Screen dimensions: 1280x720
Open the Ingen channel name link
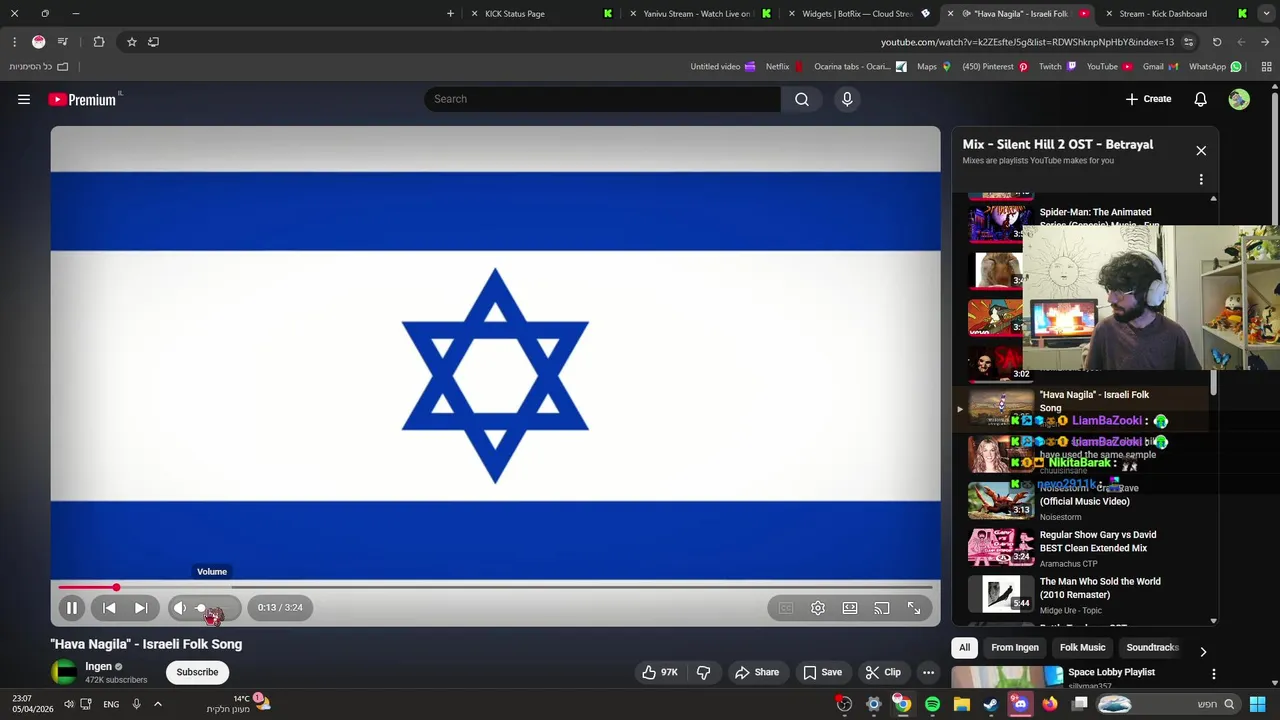(98, 666)
